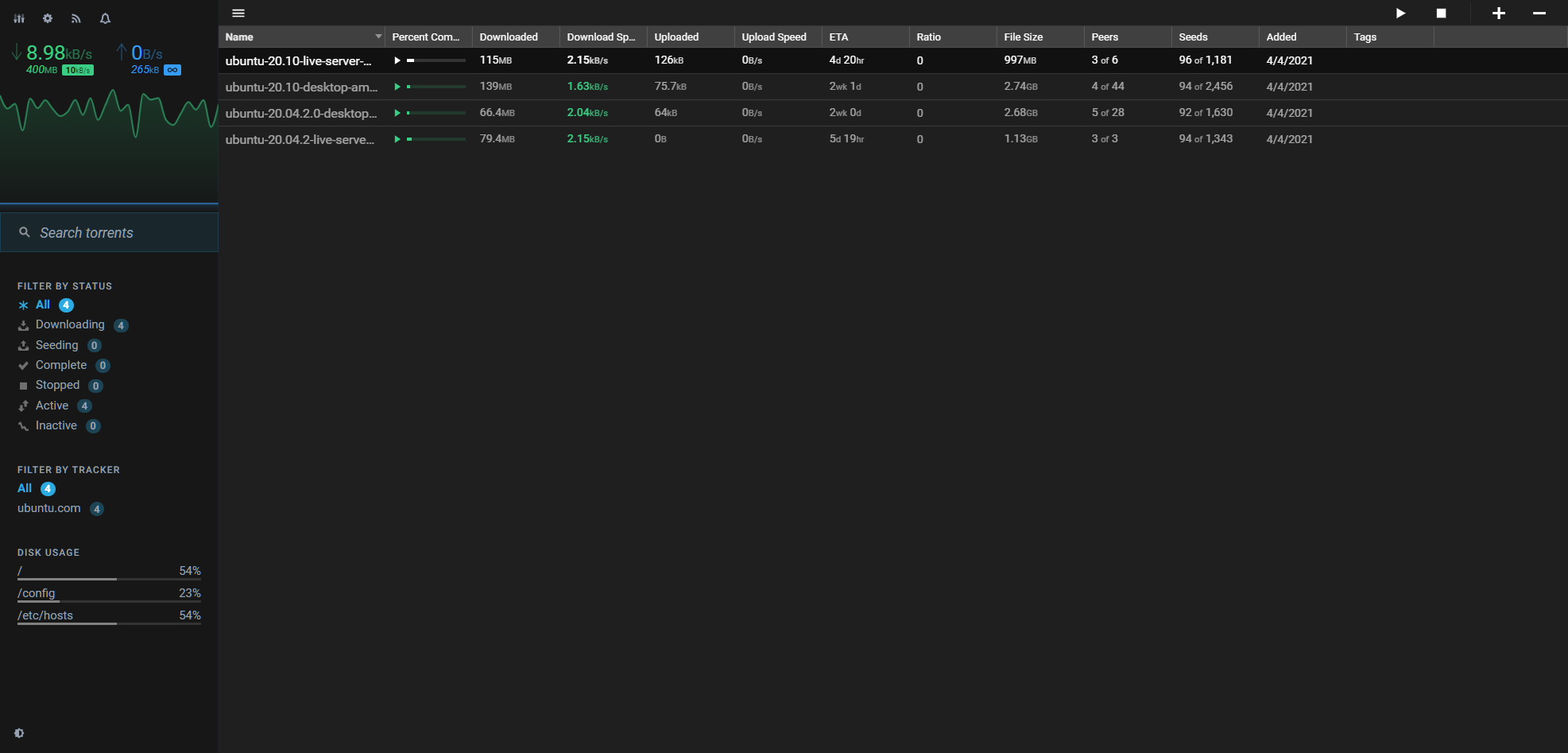Click the stop torrent square button
The width and height of the screenshot is (1568, 753).
1441,14
